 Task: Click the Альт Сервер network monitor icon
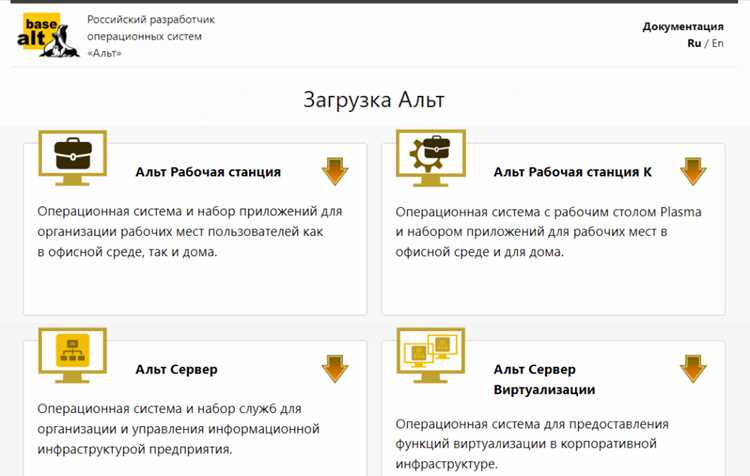coord(72,355)
